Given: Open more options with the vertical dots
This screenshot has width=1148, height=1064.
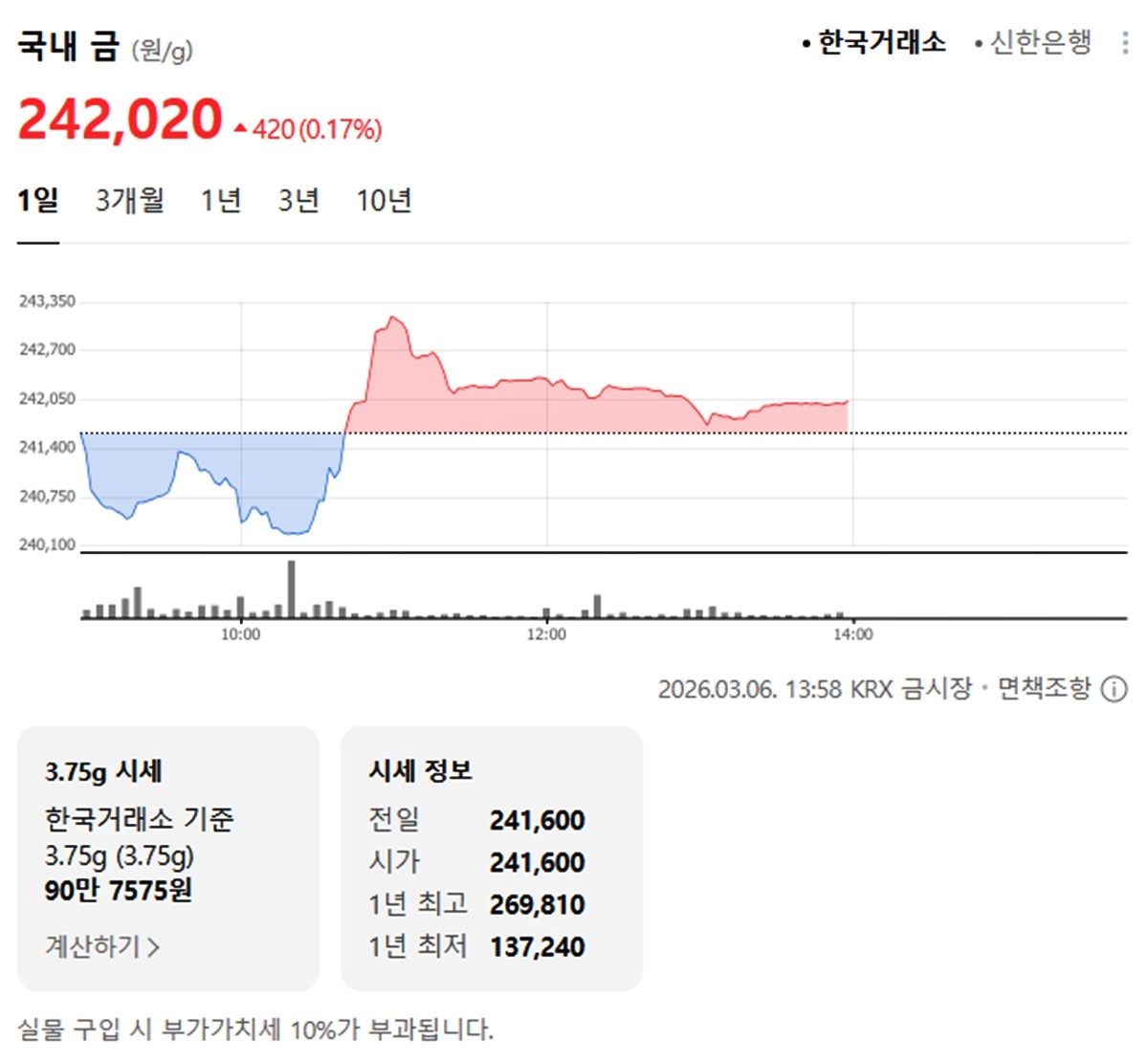Looking at the screenshot, I should 1125,44.
